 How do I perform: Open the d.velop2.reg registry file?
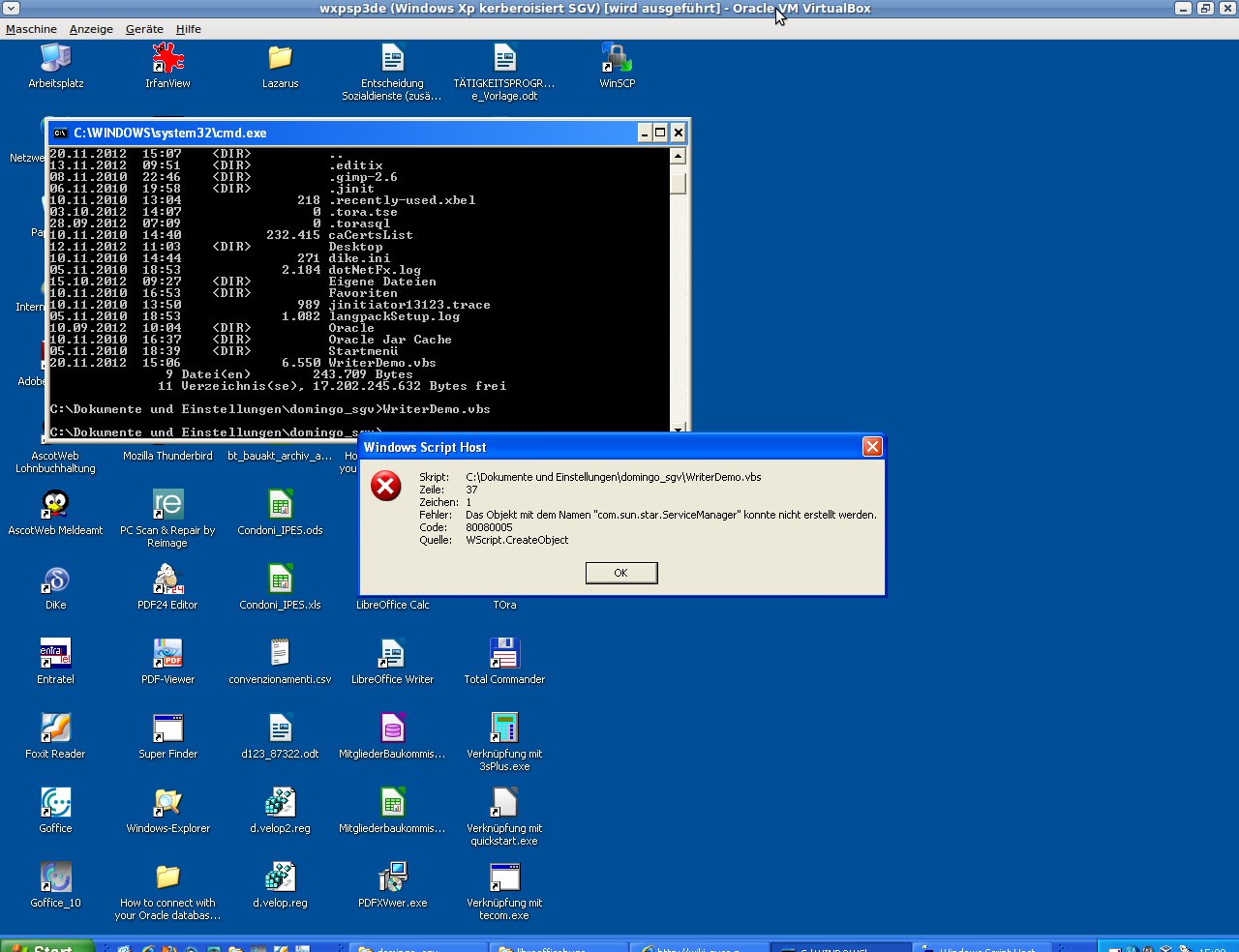280,804
